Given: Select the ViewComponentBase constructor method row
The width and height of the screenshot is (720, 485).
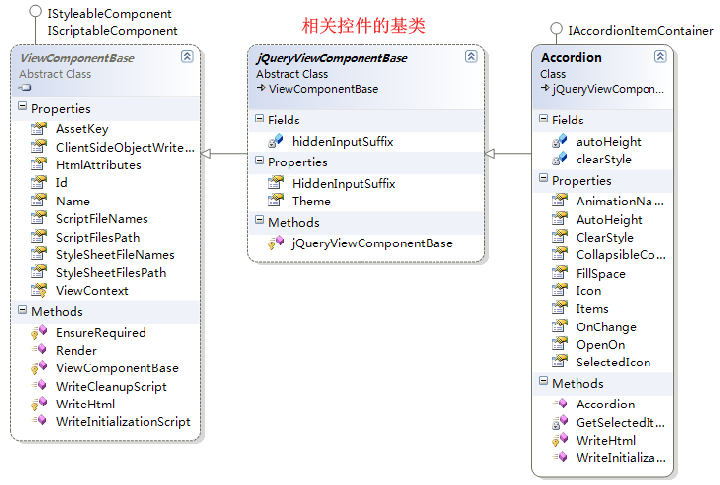Looking at the screenshot, I should [106, 368].
